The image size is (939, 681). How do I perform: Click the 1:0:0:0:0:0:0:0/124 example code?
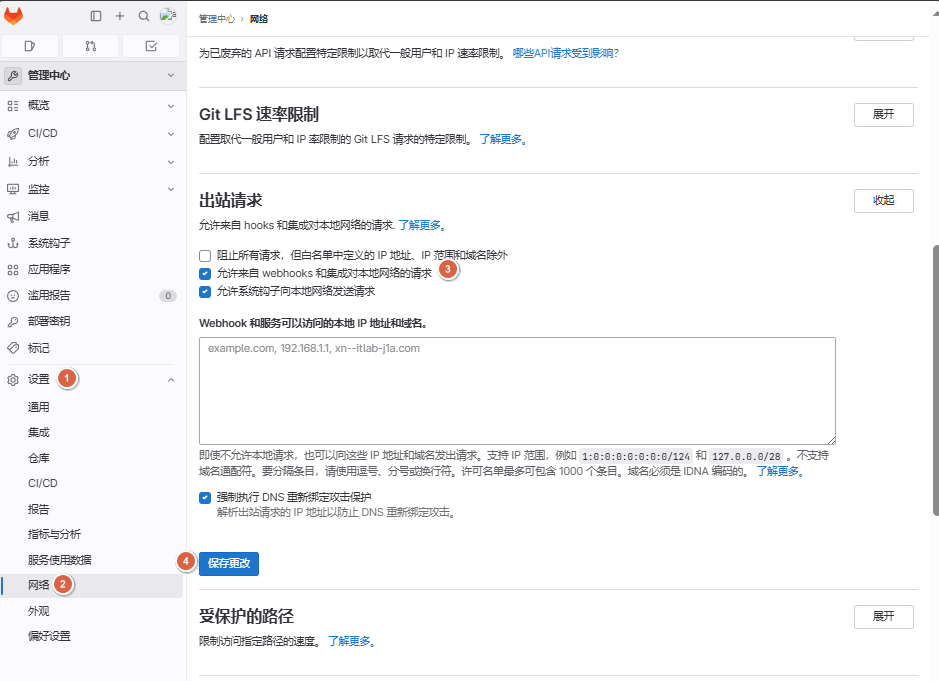click(636, 456)
